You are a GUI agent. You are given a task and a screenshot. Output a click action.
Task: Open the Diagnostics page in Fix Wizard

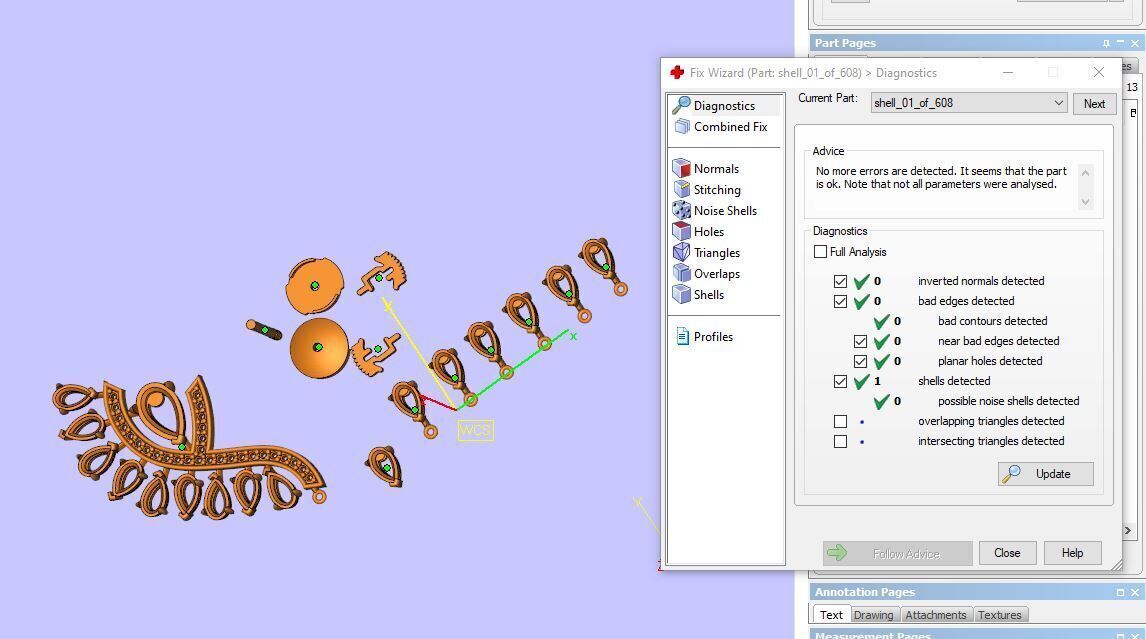(724, 105)
